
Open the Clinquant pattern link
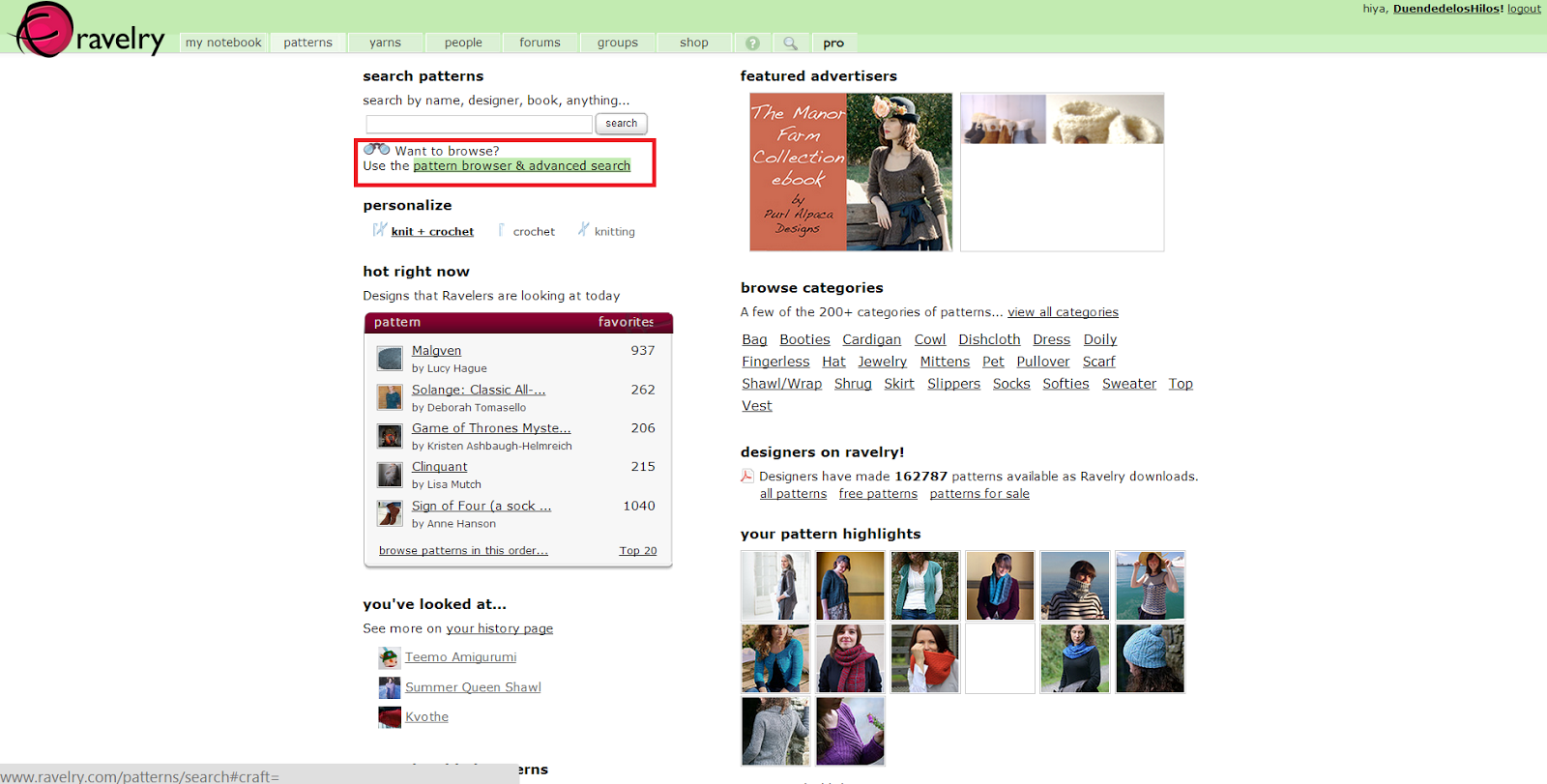(x=439, y=467)
